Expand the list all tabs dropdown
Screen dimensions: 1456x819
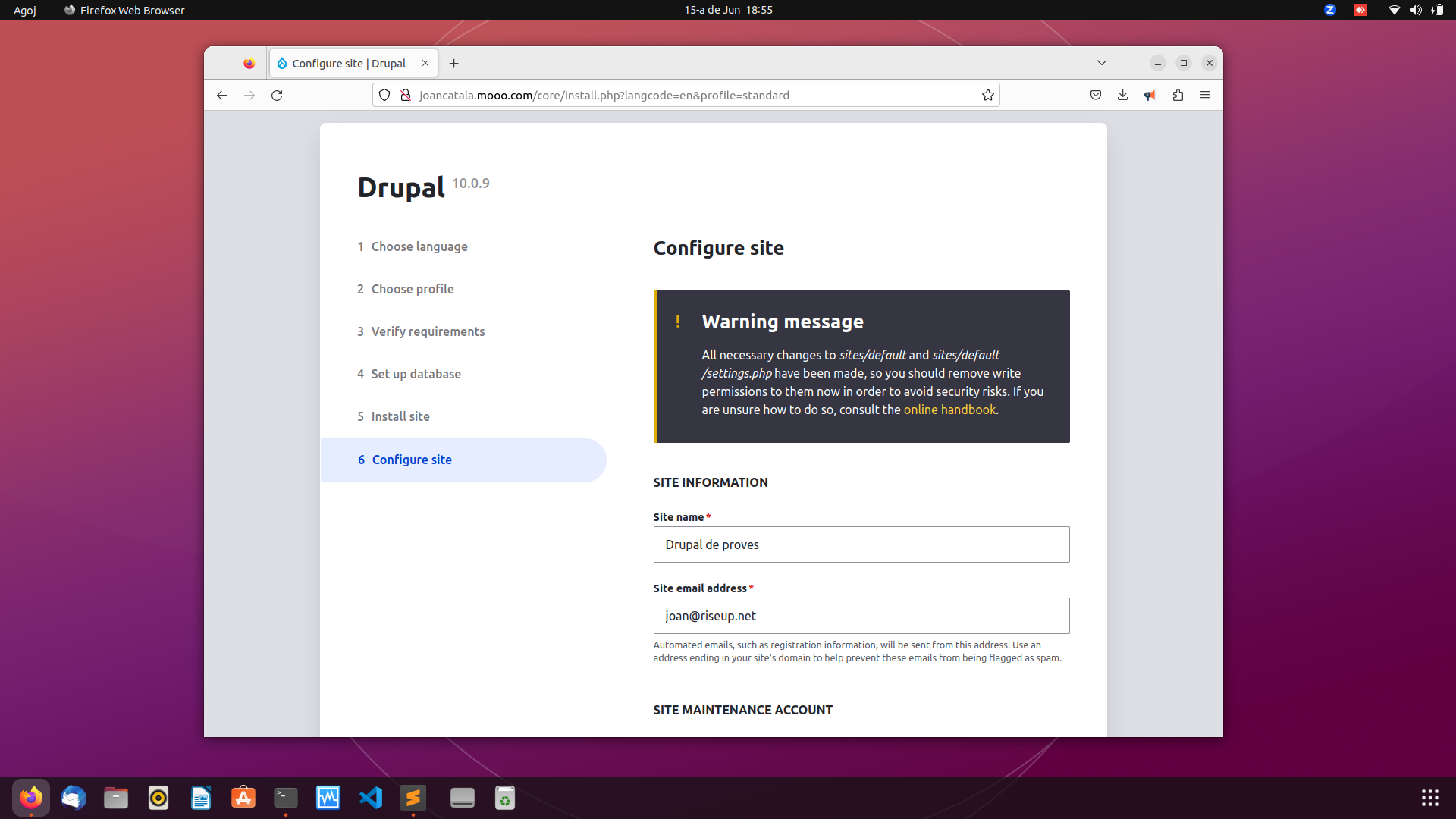(1102, 63)
